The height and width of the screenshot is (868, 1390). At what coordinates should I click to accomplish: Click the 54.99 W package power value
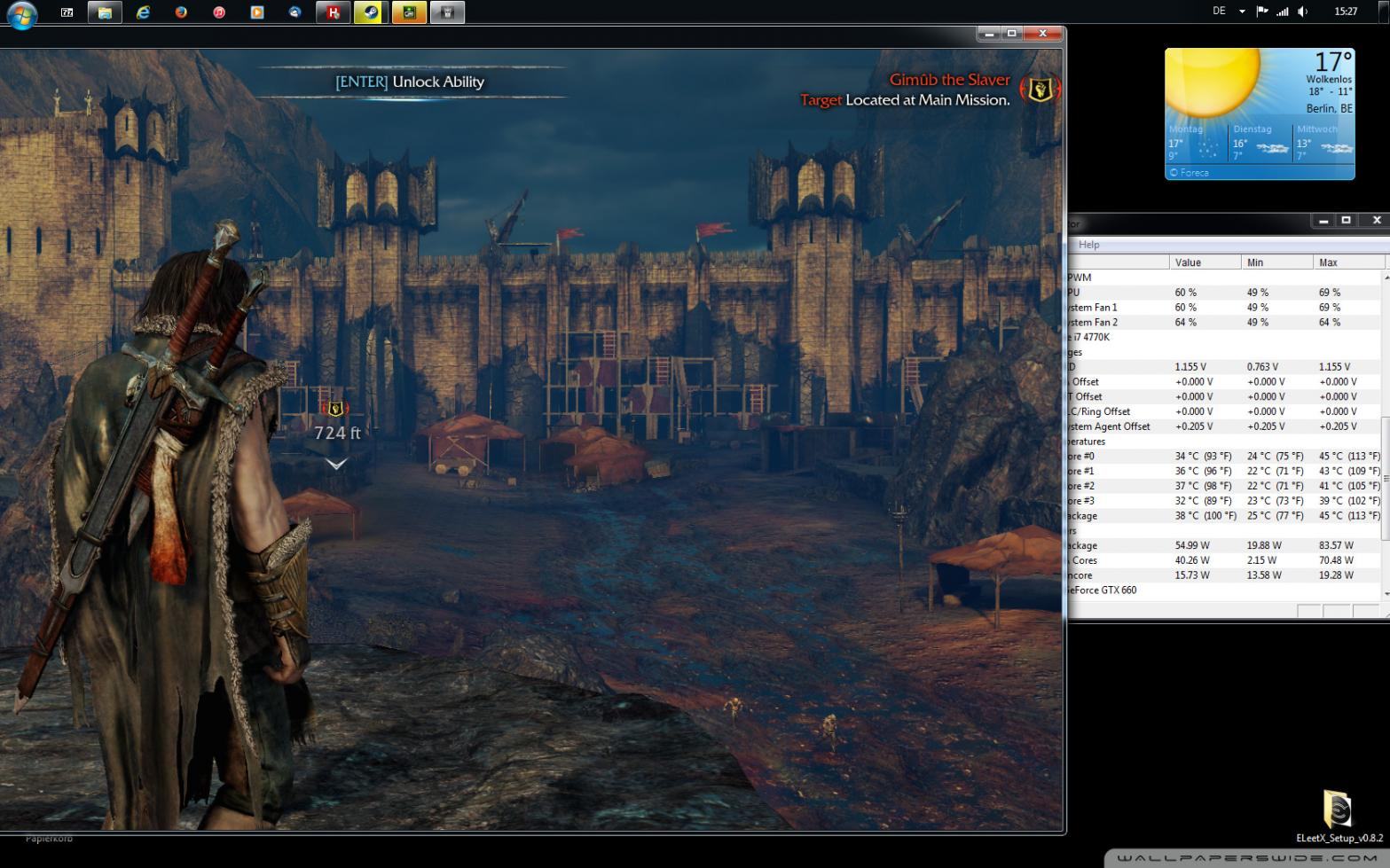click(x=1190, y=546)
